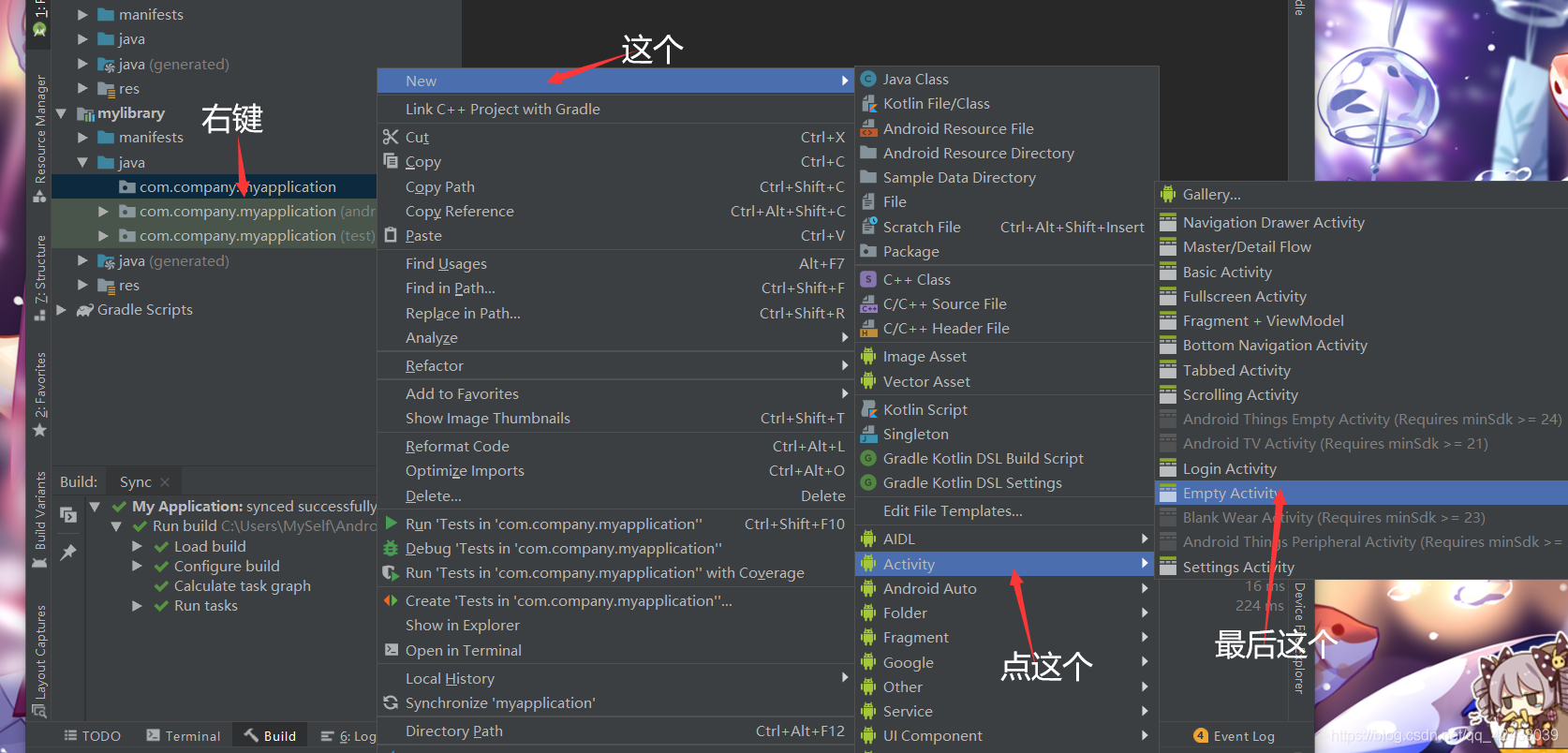
Task: Click the Vector Asset android icon
Action: click(x=868, y=381)
